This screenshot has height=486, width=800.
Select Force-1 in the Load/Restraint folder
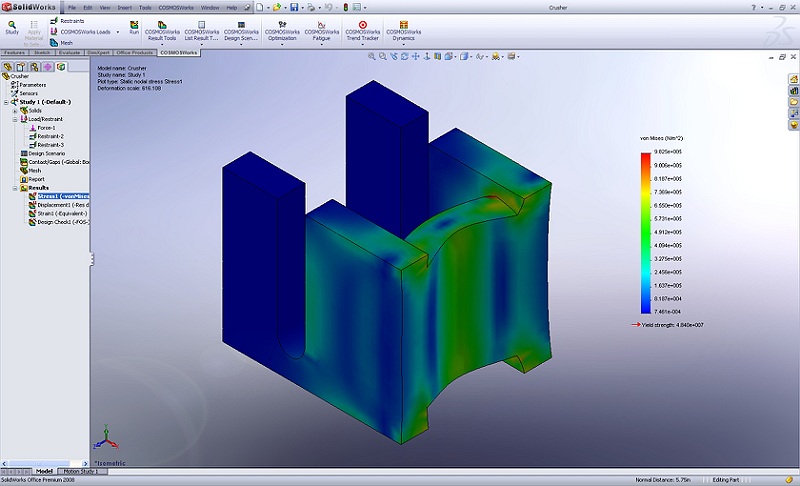point(46,128)
